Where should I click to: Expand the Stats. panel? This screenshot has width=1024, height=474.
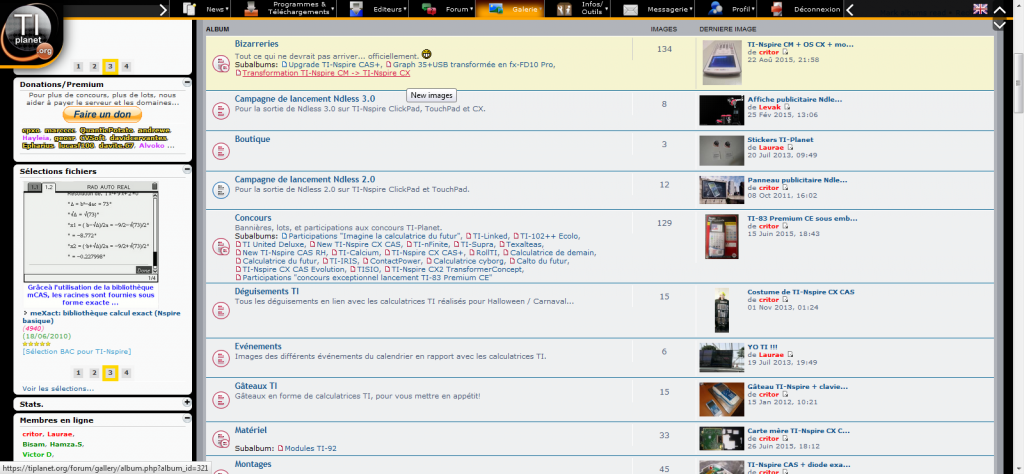187,403
